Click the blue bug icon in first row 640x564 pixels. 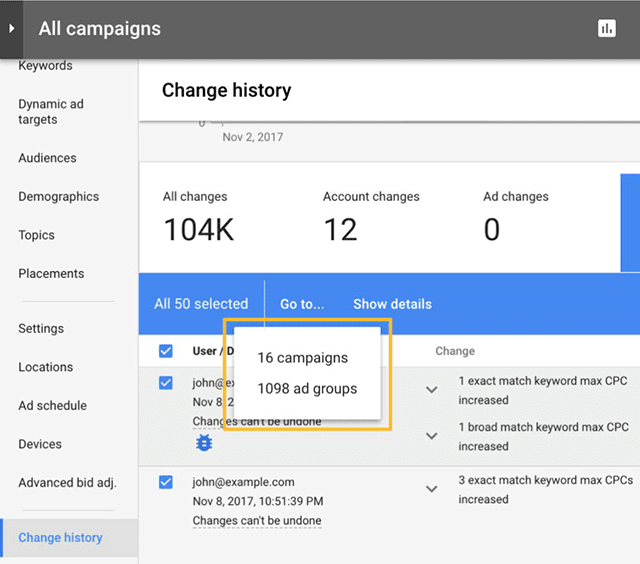204,442
